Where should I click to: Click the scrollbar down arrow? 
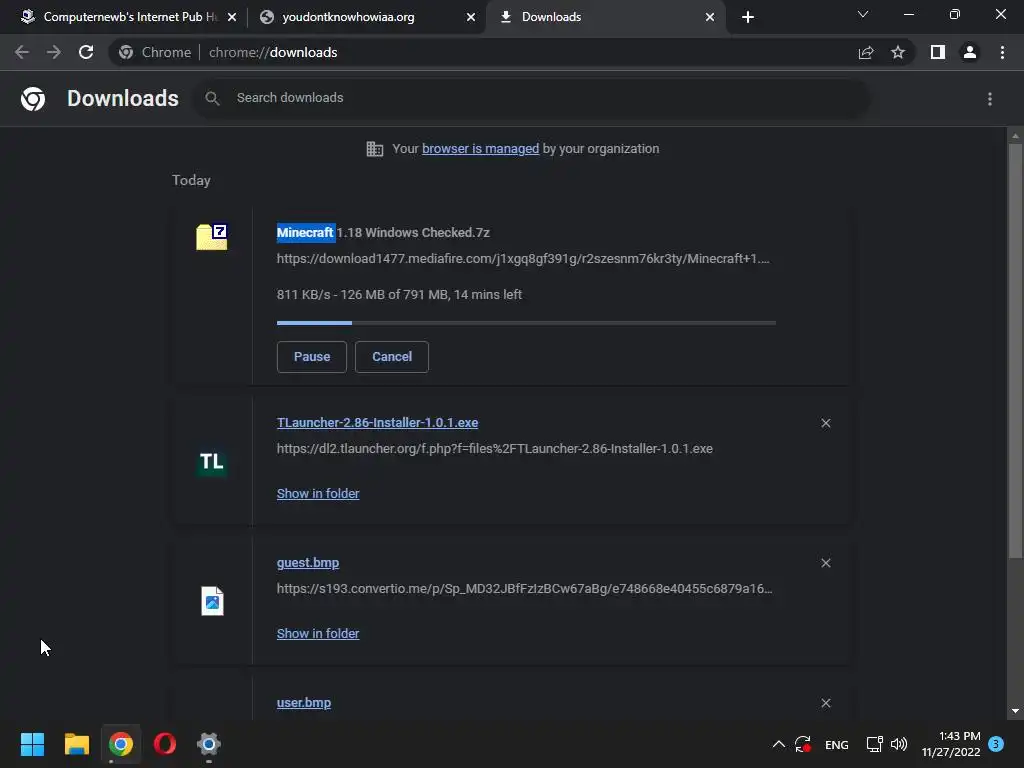point(1015,711)
